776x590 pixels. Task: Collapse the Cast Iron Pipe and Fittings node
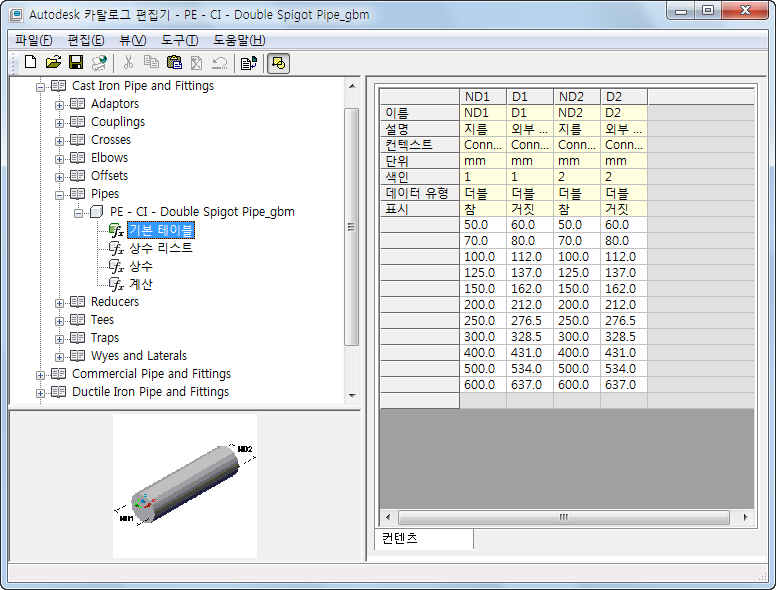click(40, 88)
